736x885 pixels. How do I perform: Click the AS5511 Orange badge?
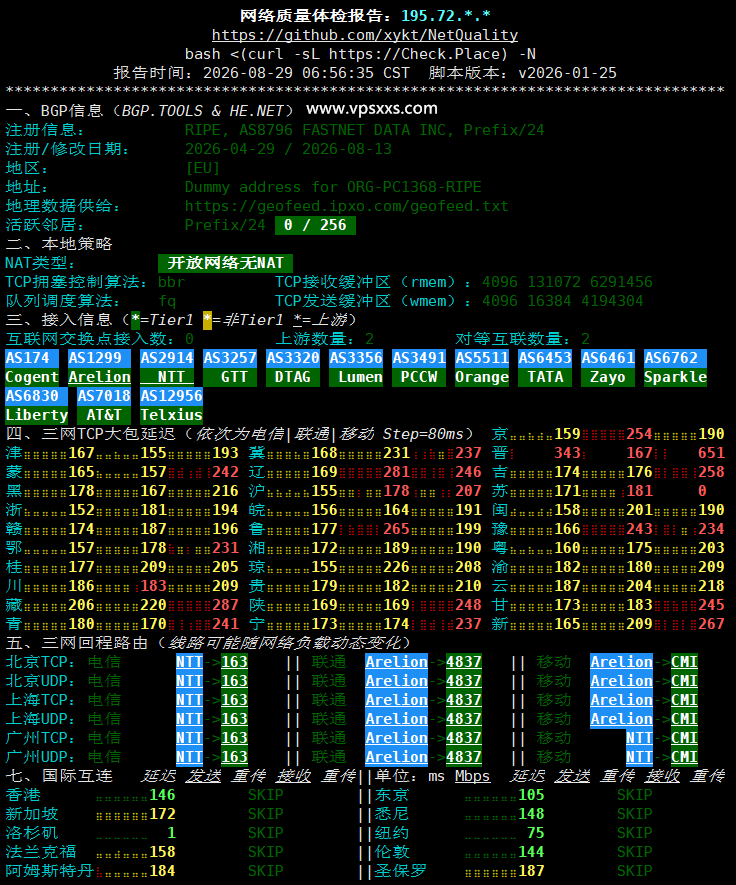(482, 367)
